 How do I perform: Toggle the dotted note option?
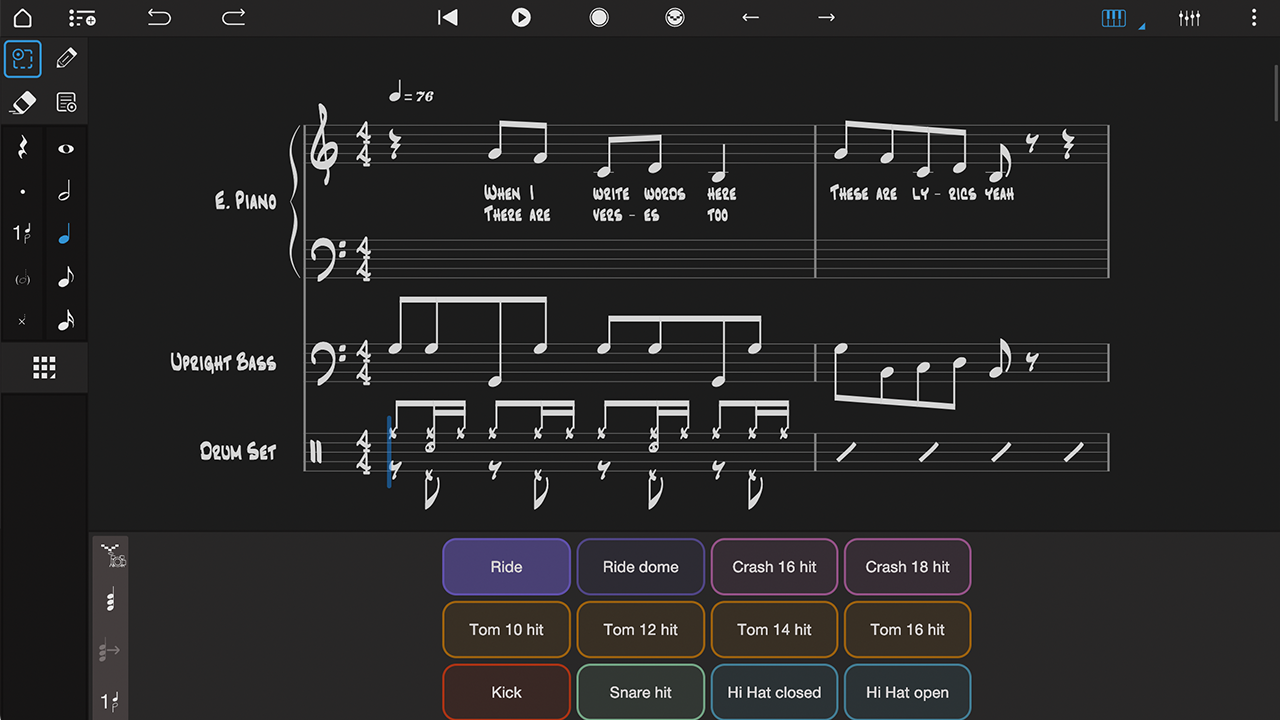(22, 191)
